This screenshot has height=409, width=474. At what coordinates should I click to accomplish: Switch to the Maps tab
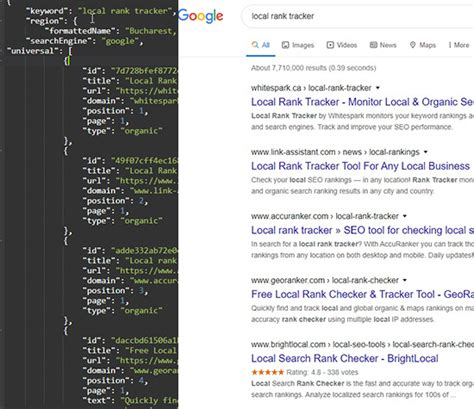click(423, 45)
